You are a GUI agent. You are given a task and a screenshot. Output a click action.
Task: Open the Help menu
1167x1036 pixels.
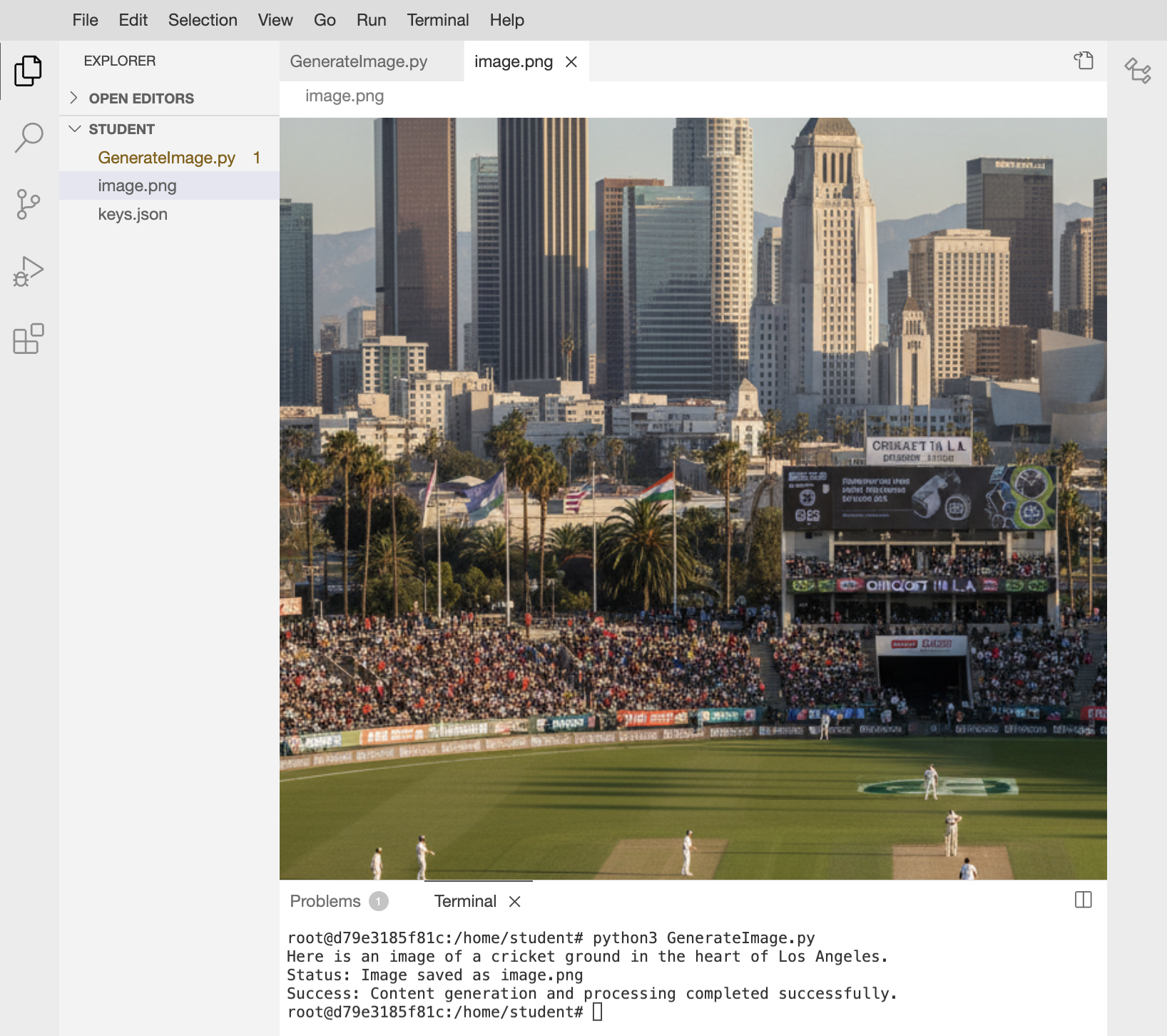click(x=506, y=20)
